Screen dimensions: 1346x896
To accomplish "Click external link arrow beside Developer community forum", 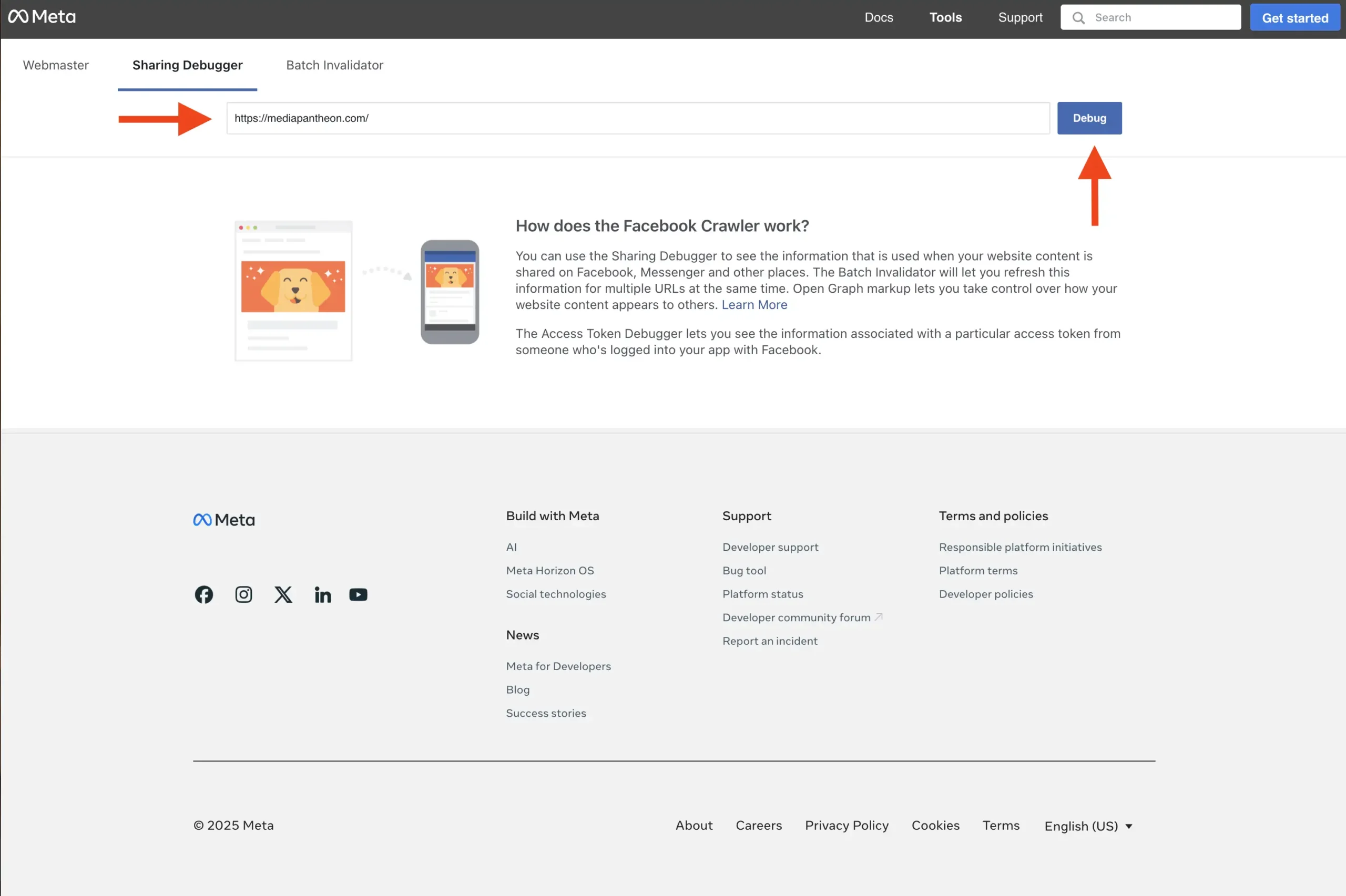I will click(x=879, y=617).
